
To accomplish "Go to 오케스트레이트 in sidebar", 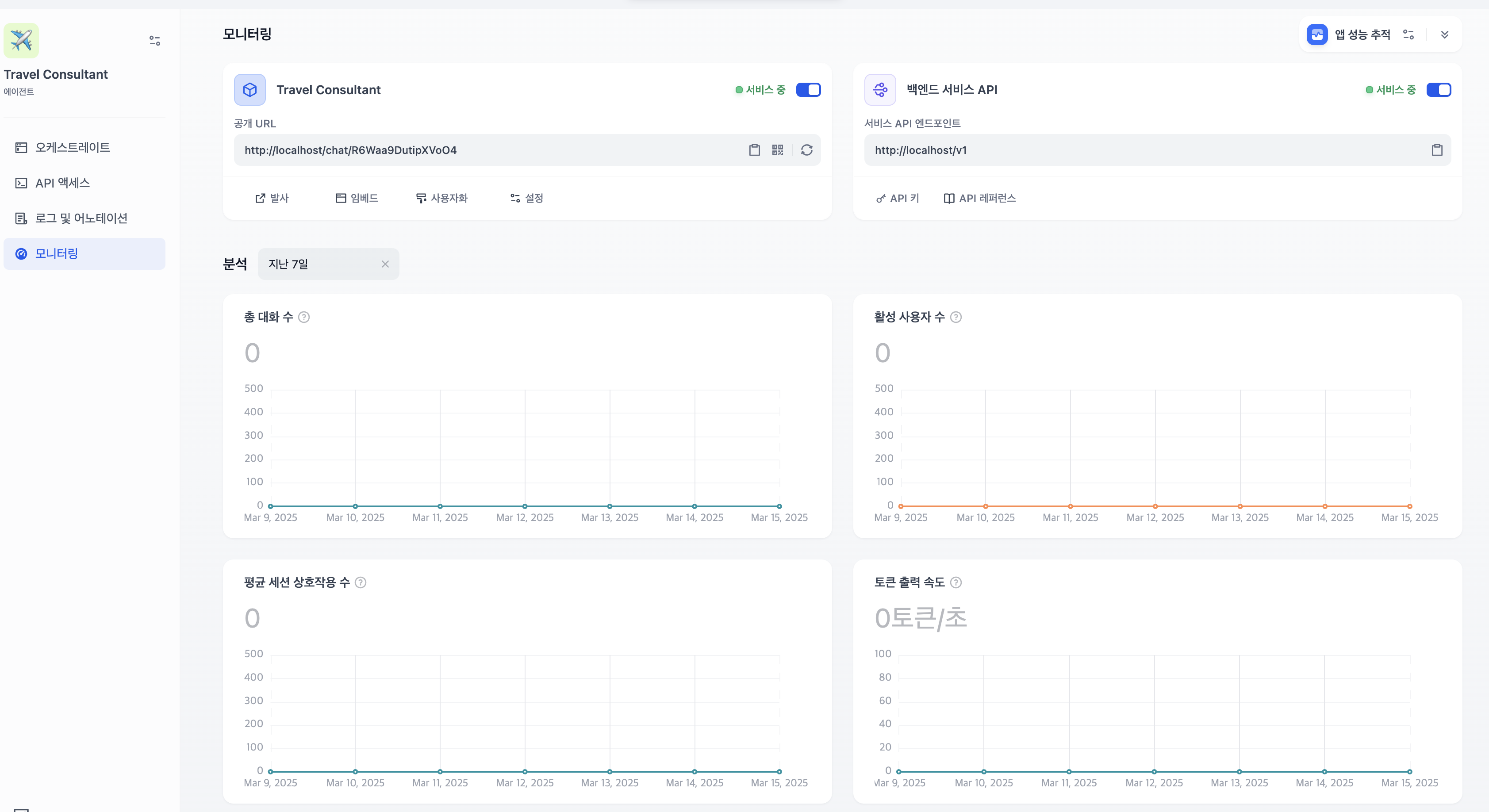I will click(x=72, y=147).
